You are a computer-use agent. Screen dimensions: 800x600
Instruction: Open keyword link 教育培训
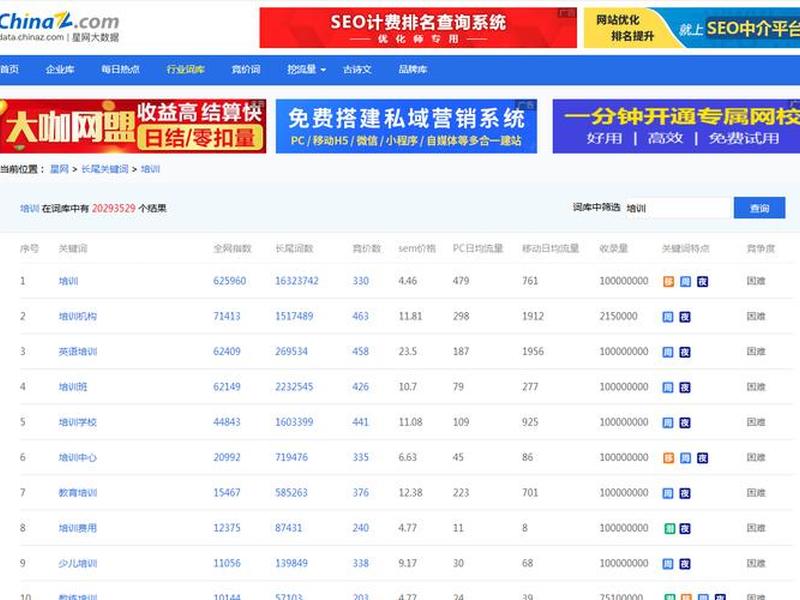coord(78,493)
